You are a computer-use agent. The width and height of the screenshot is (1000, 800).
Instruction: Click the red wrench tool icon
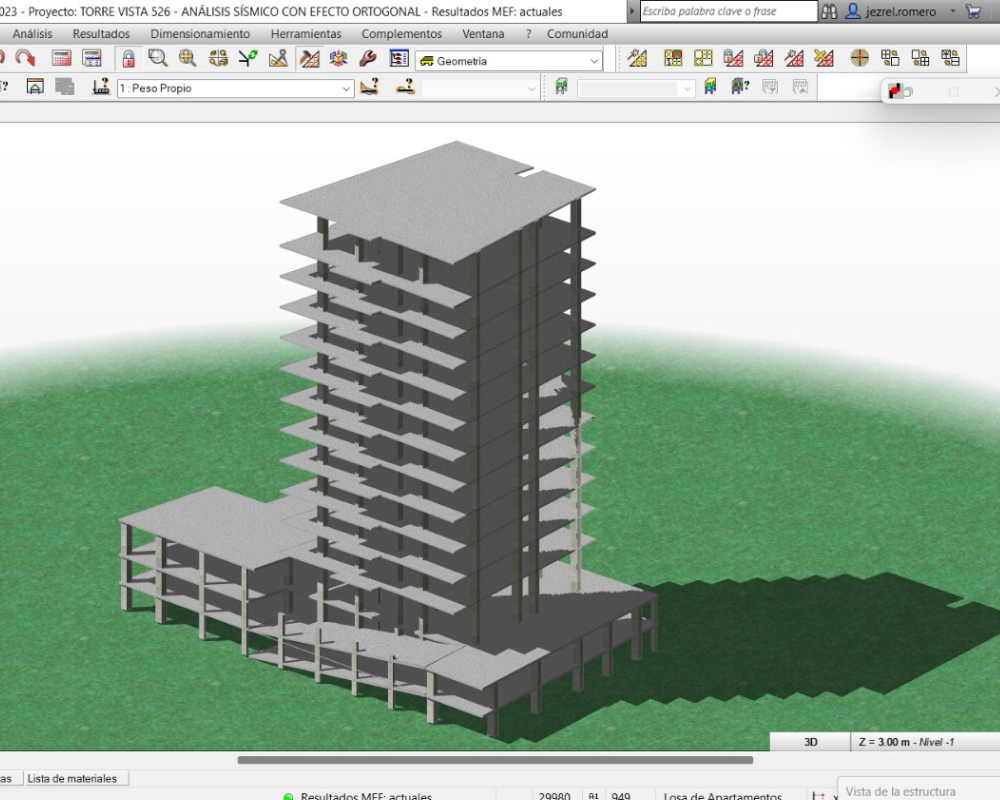(367, 59)
